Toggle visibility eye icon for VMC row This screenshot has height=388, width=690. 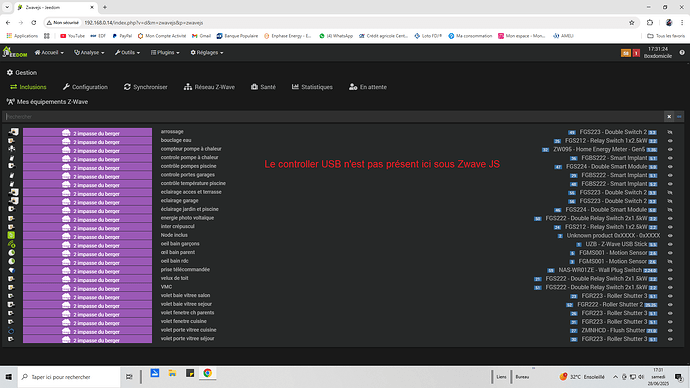tap(670, 287)
